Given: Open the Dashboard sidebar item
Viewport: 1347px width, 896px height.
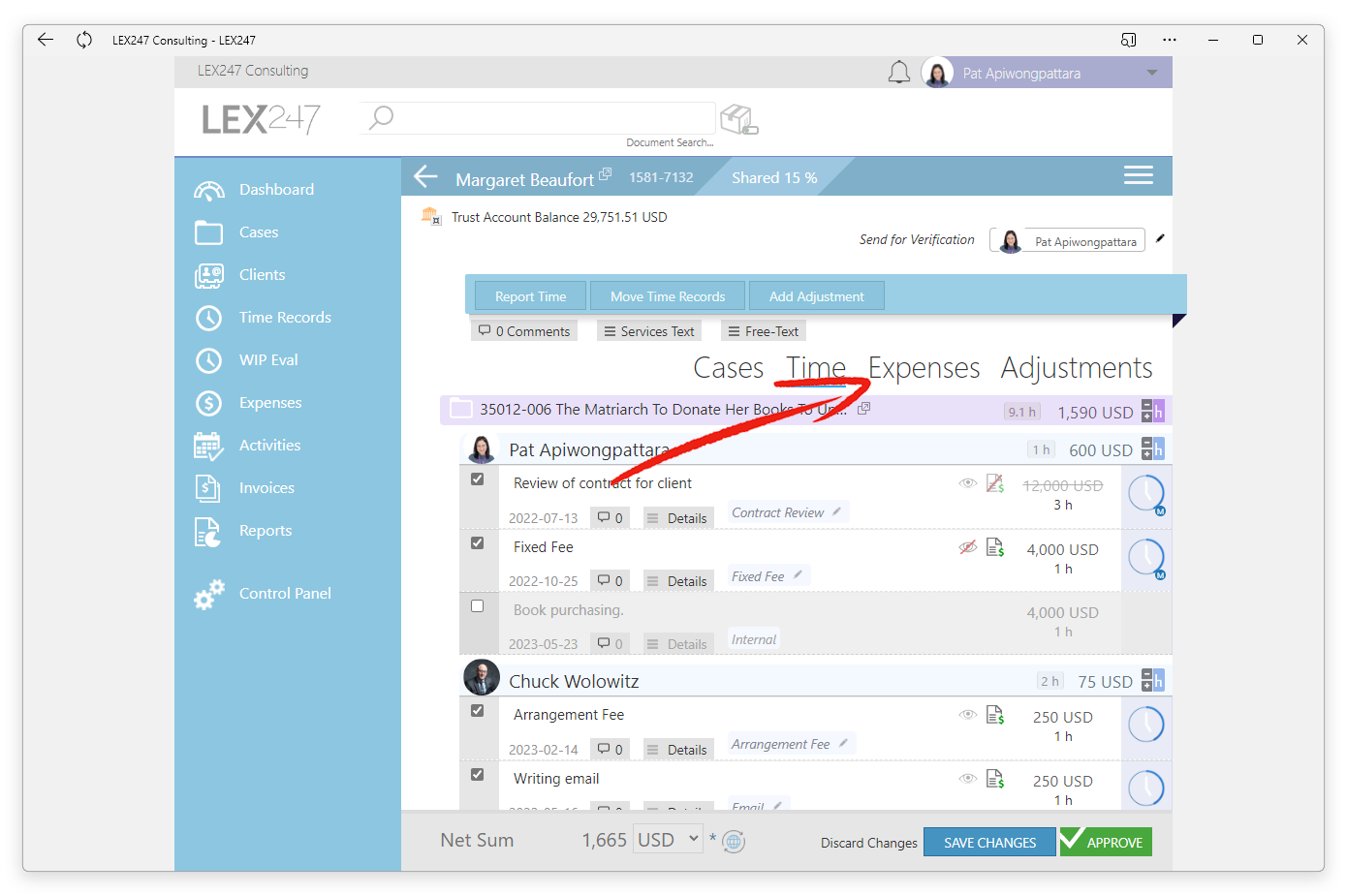Looking at the screenshot, I should [254, 190].
